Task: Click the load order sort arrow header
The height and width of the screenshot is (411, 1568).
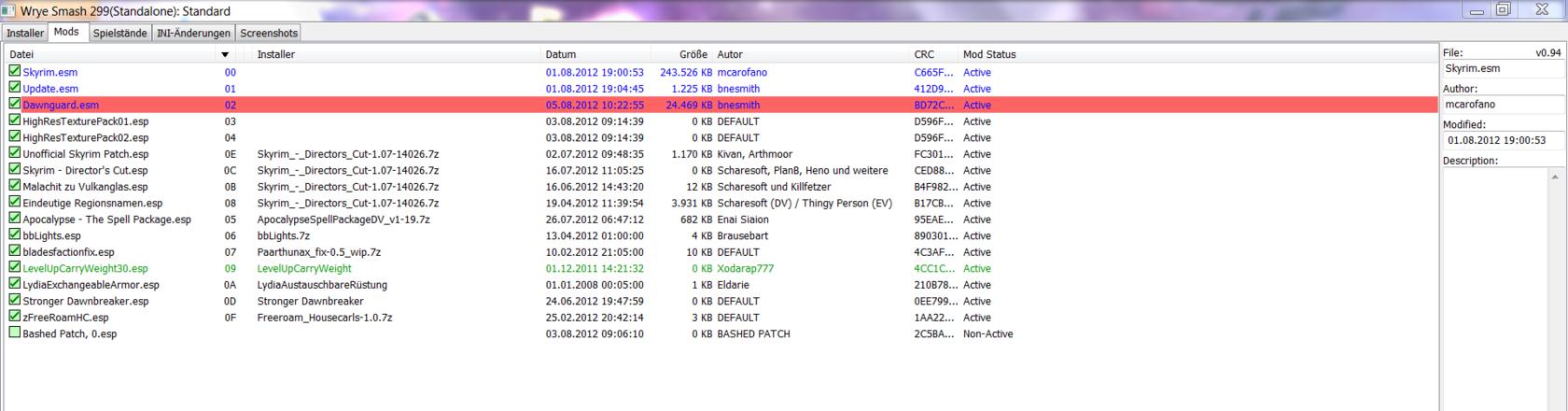Action: [x=225, y=54]
